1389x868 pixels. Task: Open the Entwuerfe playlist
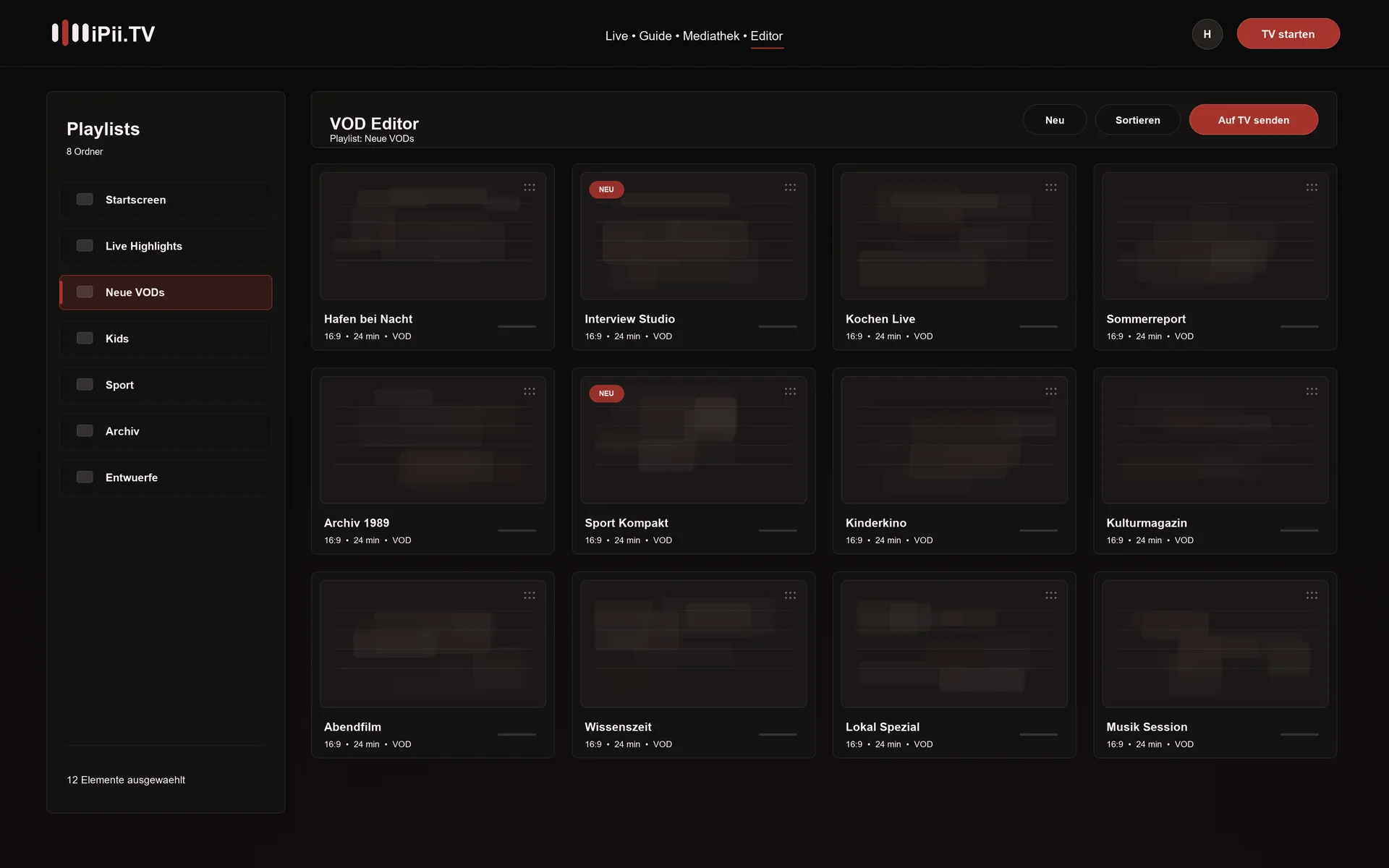click(x=166, y=477)
